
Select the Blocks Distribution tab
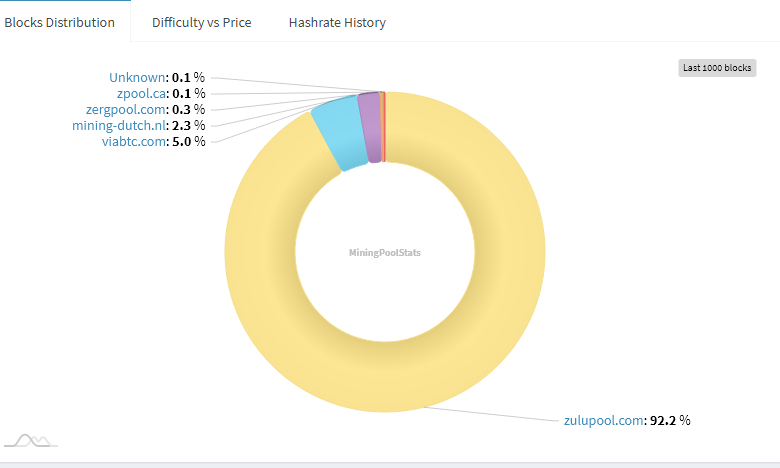click(59, 22)
